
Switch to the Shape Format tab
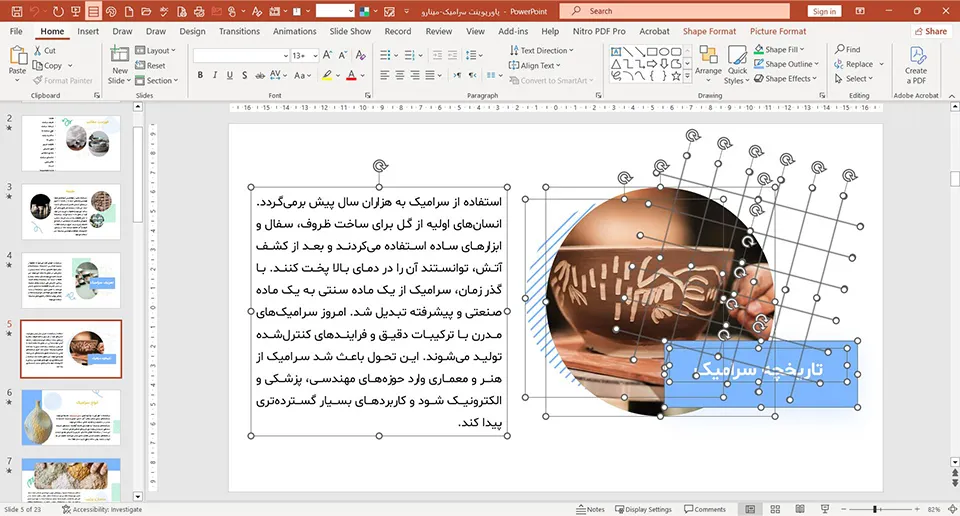click(709, 31)
